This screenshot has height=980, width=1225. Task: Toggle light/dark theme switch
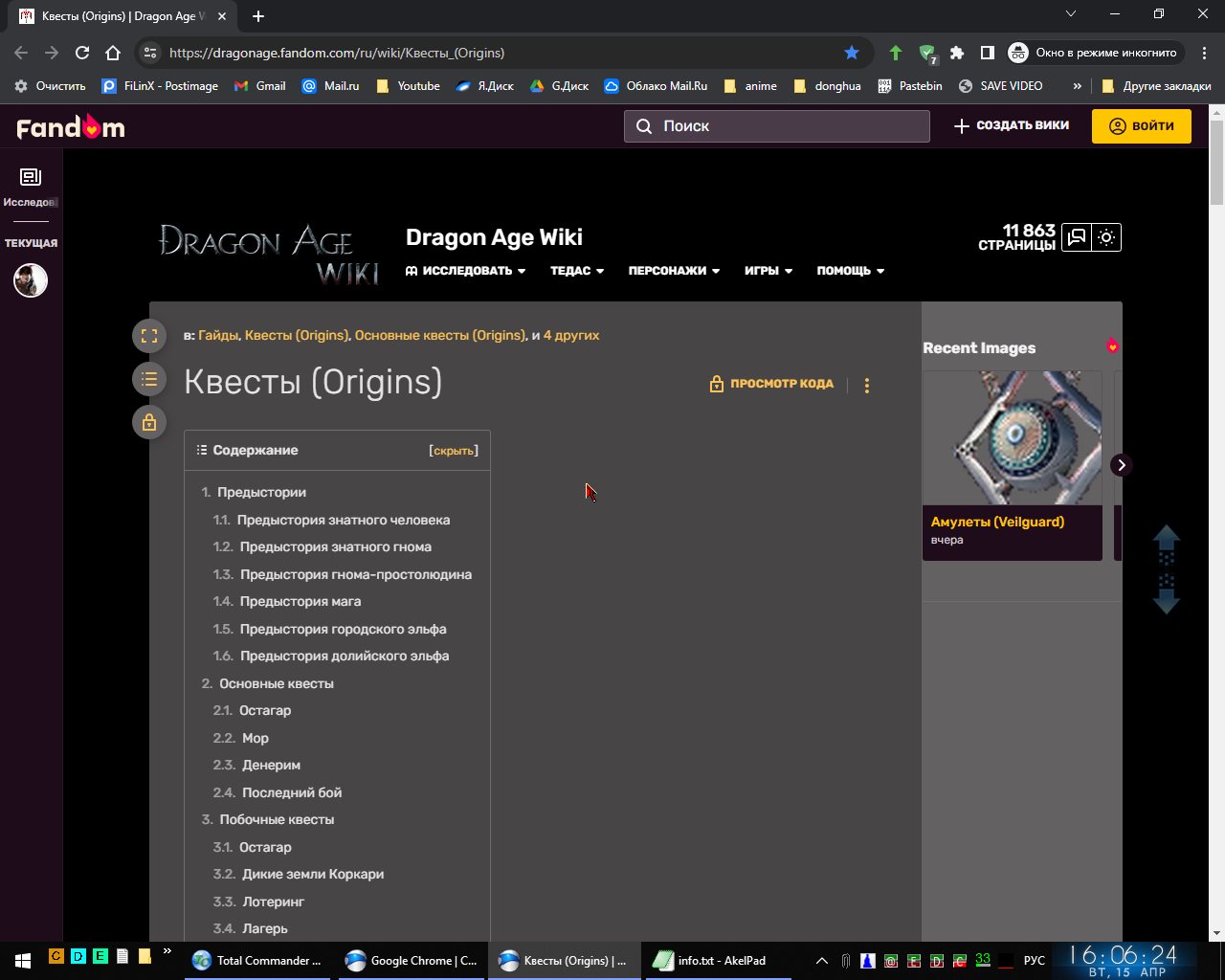(x=1106, y=237)
